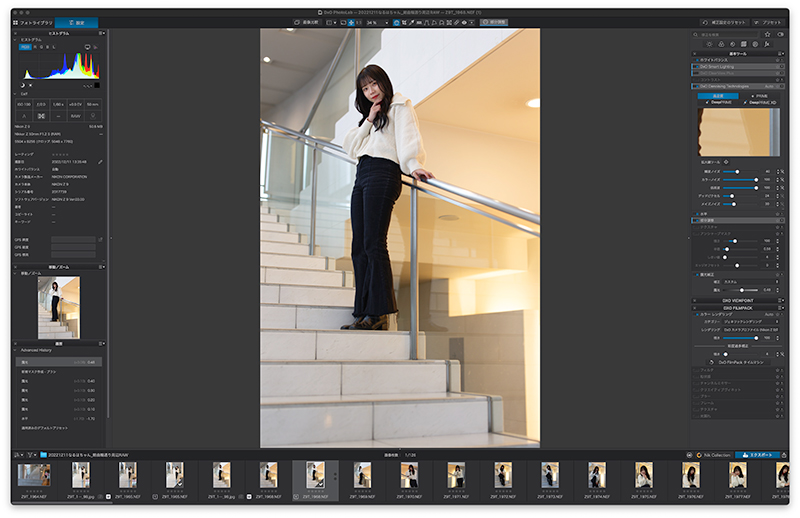The width and height of the screenshot is (800, 518).
Task: Open the Local Adjustments palette icon
Action: click(x=755, y=44)
